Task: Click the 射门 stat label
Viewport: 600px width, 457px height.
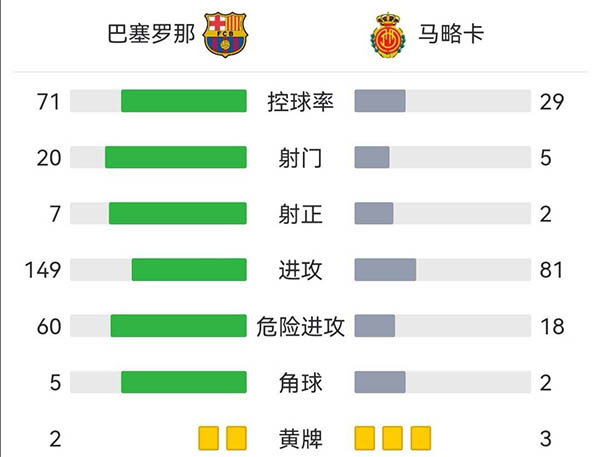Action: pos(300,157)
